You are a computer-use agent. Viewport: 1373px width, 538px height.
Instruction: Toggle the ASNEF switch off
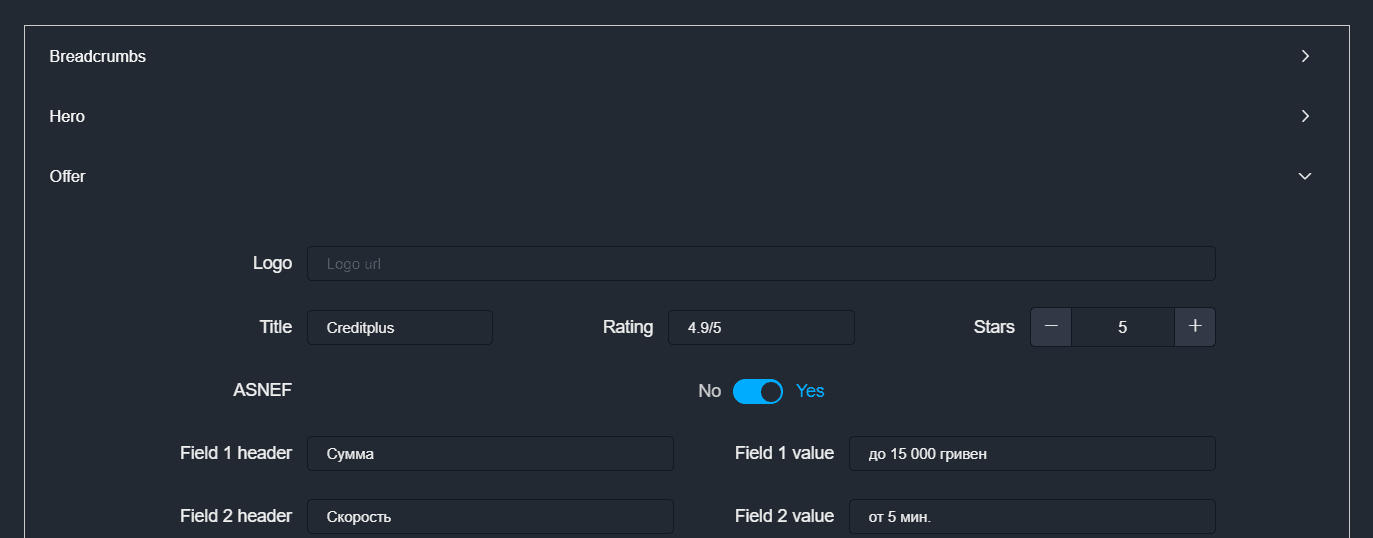point(758,391)
